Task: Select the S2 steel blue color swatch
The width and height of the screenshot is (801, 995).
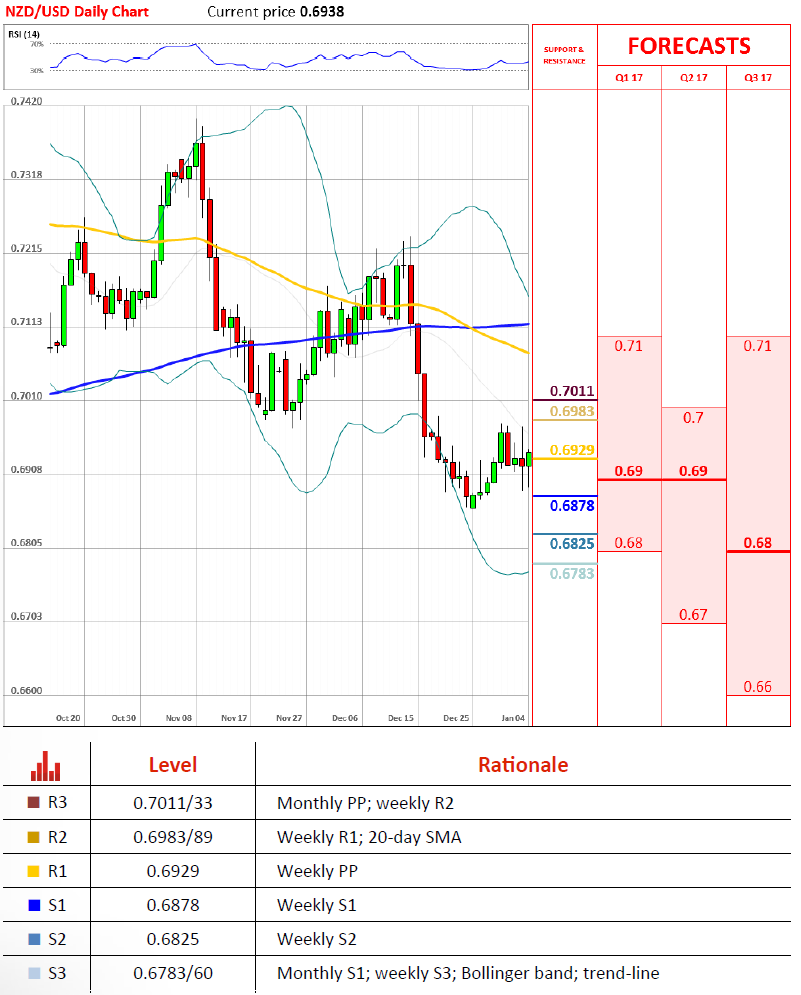Action: (34, 939)
